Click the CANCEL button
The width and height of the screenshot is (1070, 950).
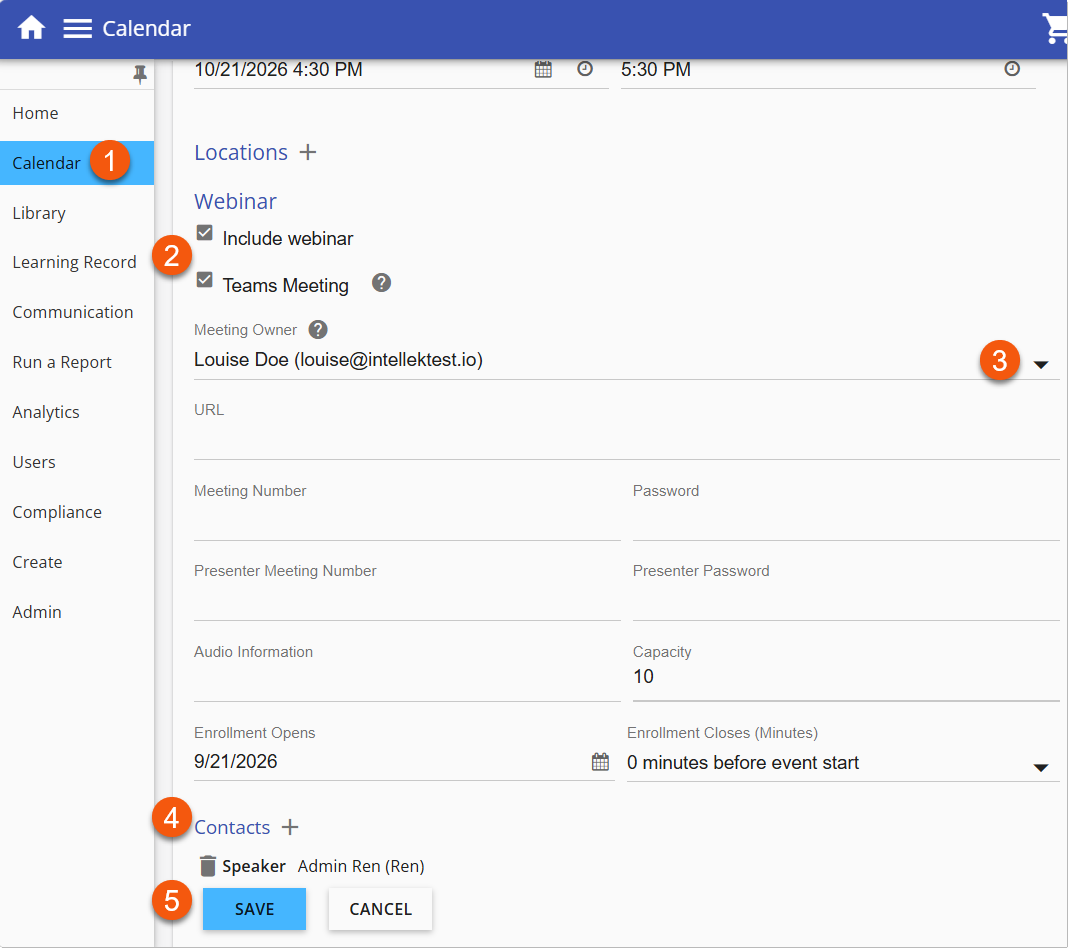point(381,909)
